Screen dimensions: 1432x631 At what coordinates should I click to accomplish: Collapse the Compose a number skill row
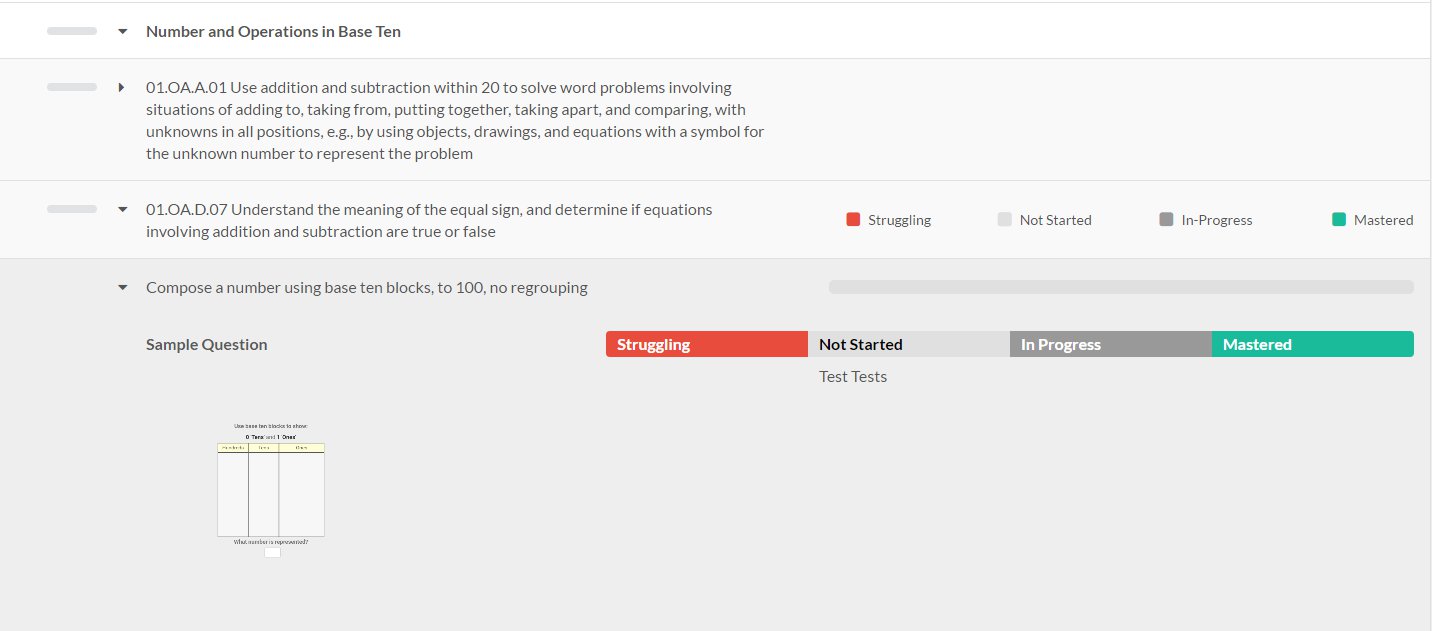[122, 287]
